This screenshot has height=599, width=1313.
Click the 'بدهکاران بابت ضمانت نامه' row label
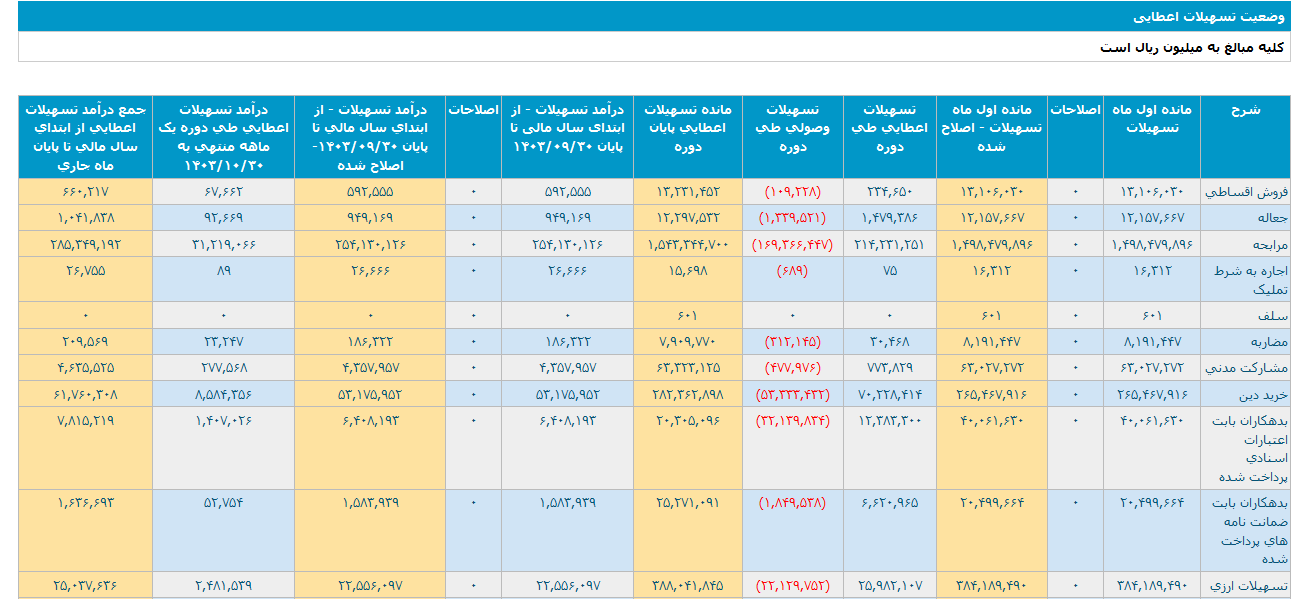click(x=1246, y=530)
